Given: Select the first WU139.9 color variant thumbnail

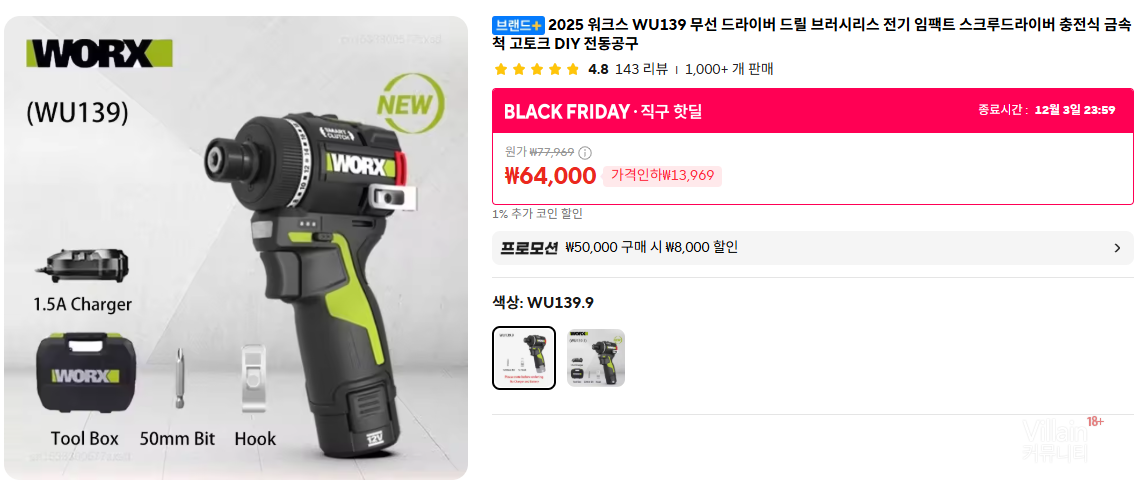Looking at the screenshot, I should [524, 357].
